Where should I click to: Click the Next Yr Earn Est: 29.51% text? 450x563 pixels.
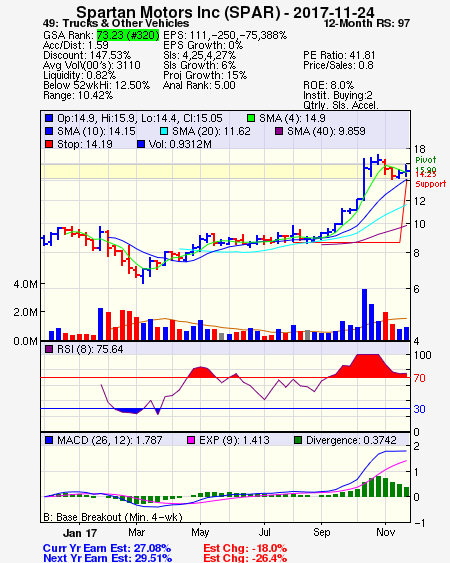point(107,558)
